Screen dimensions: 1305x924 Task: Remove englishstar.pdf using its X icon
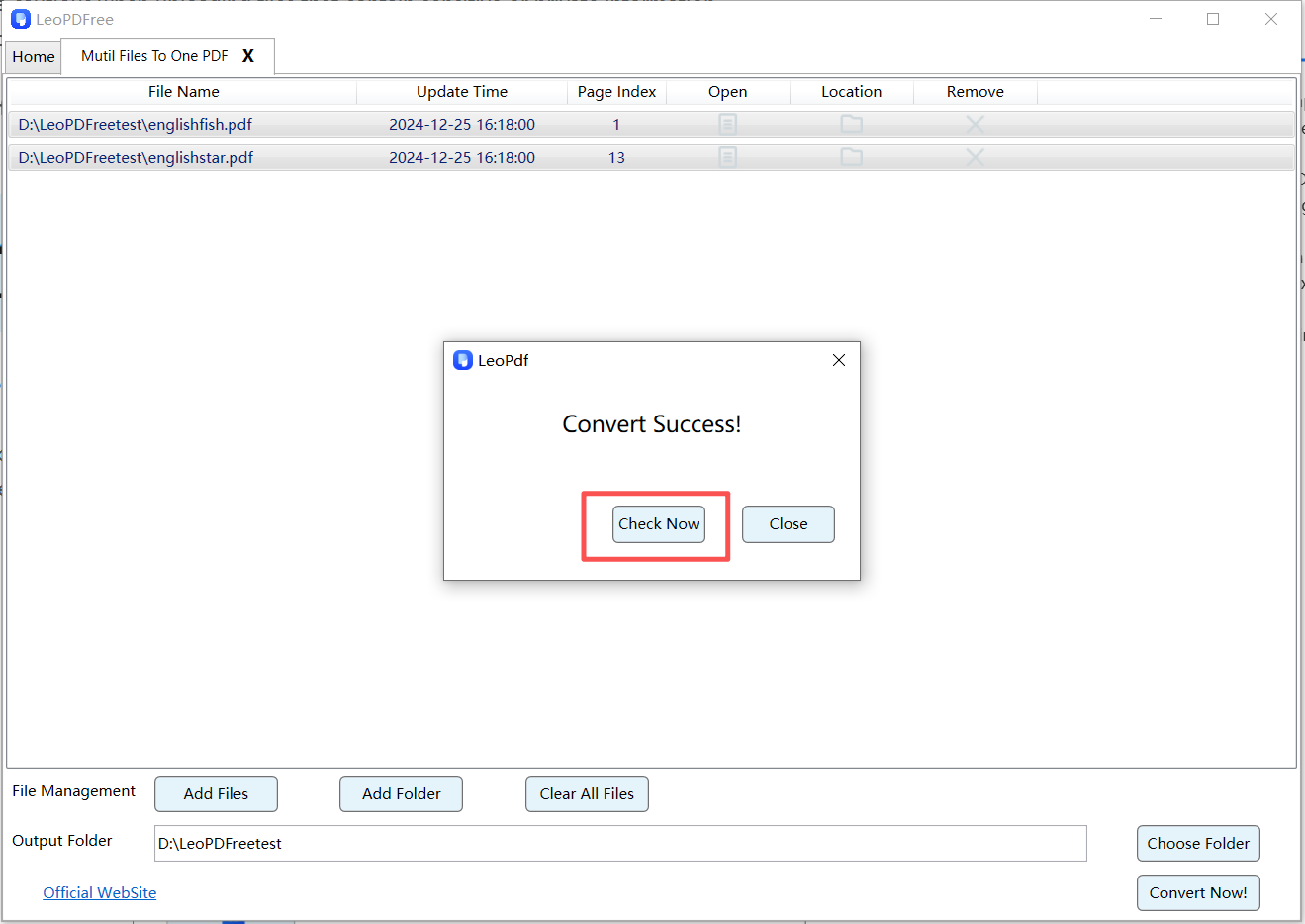click(975, 157)
